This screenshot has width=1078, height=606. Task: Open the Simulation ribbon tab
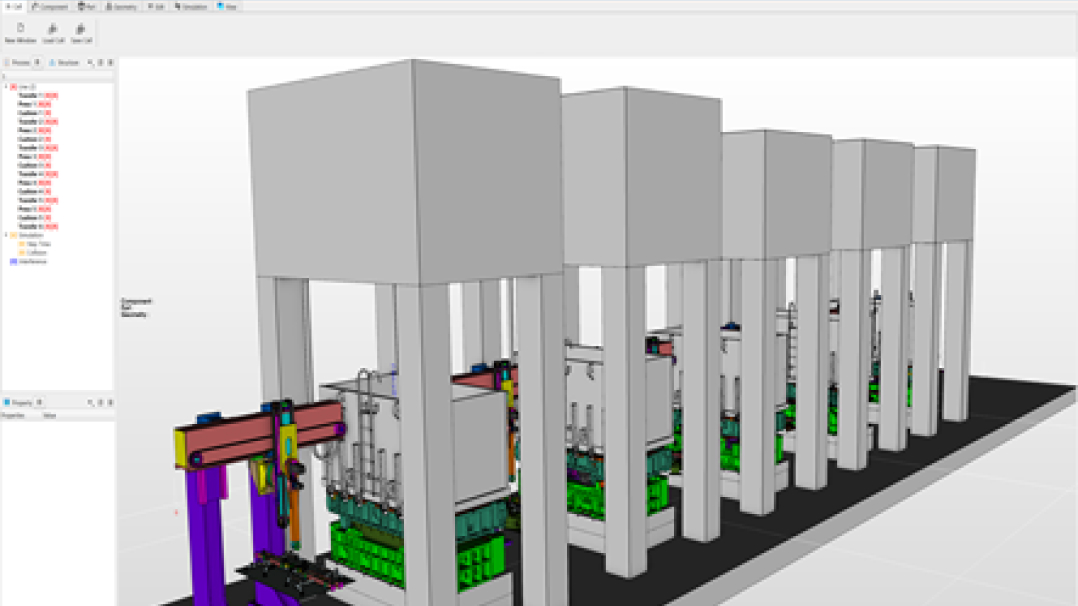(191, 5)
